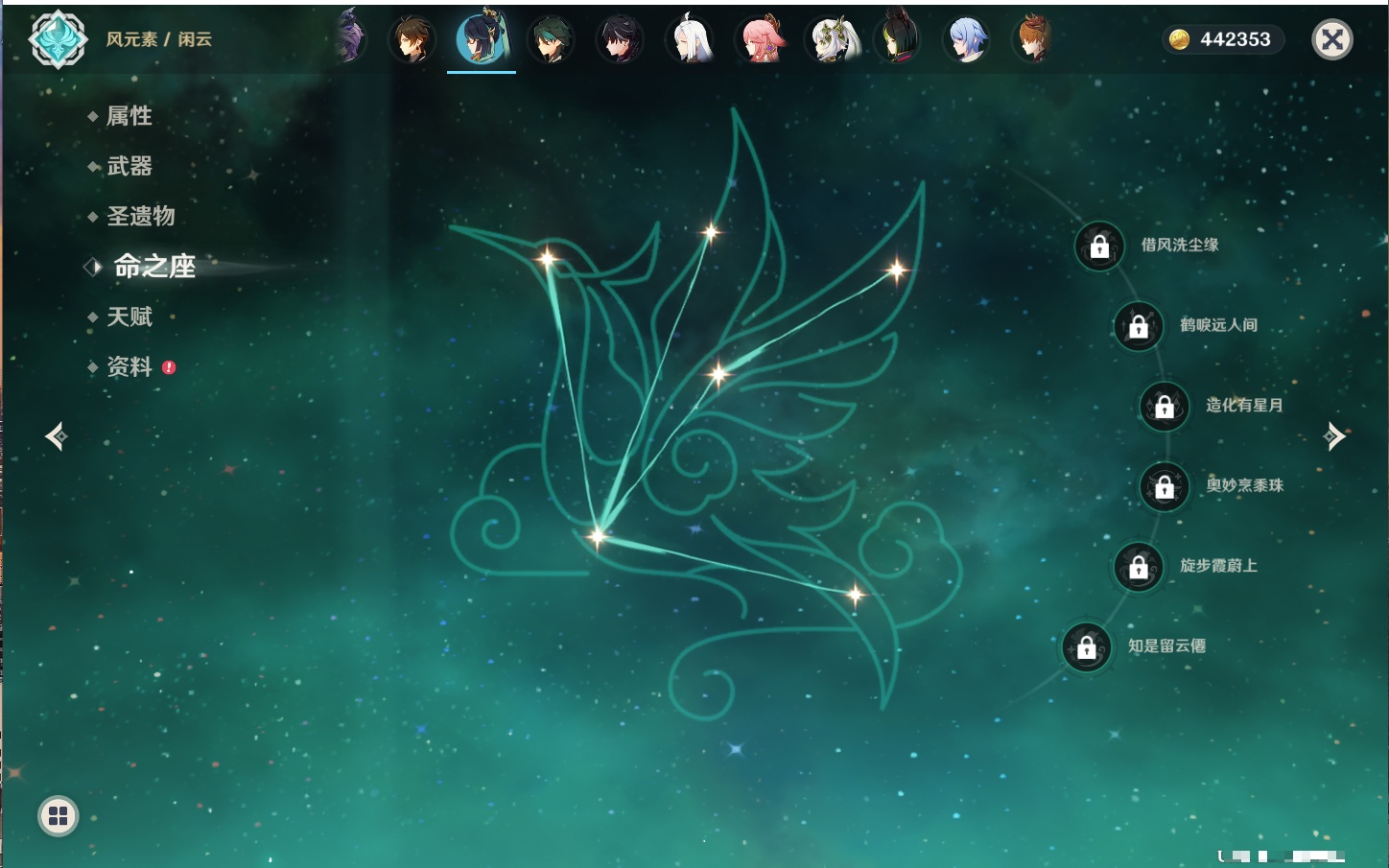Click the Anemo element emblem icon
The width and height of the screenshot is (1389, 868).
(x=59, y=39)
